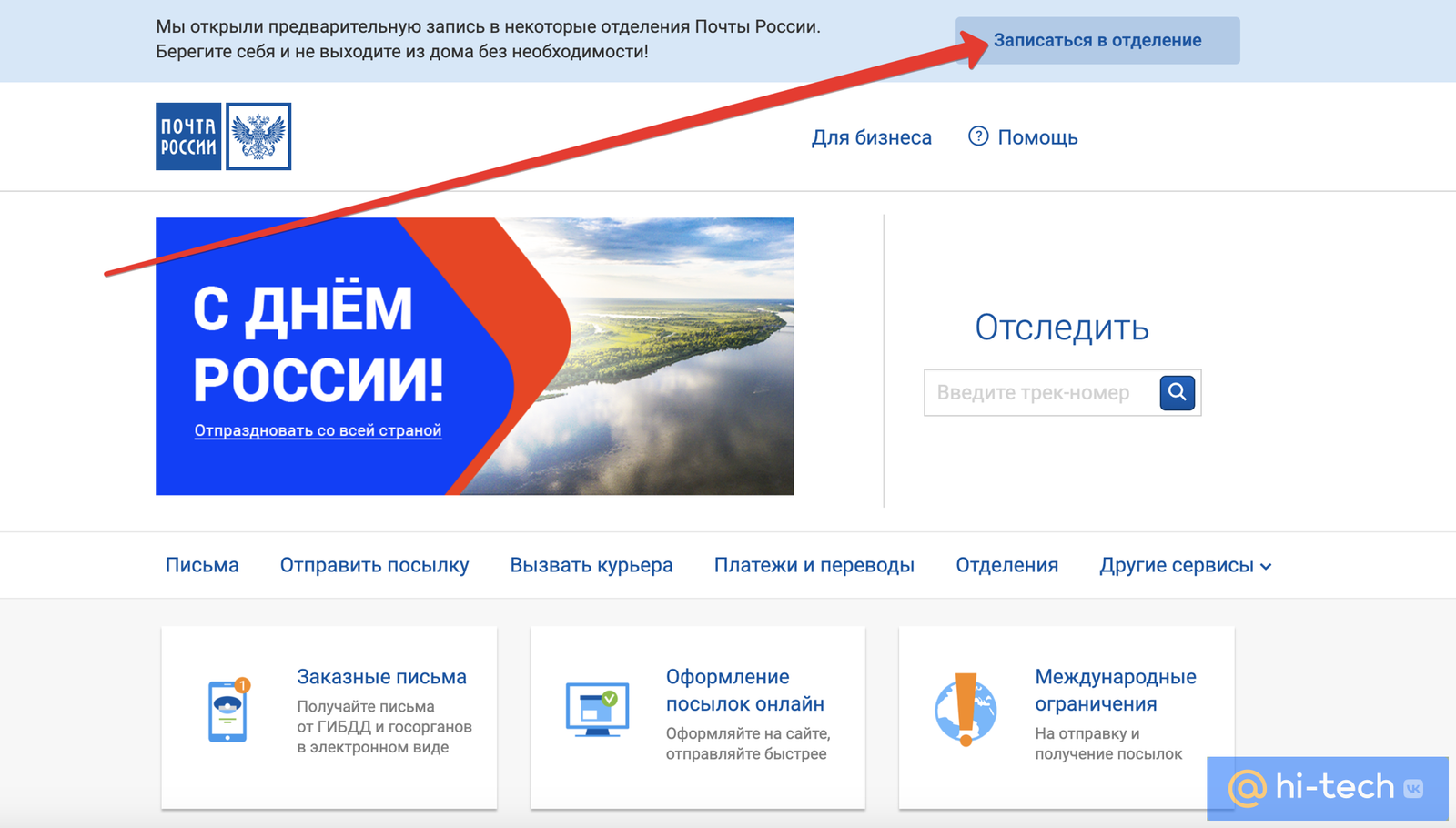Click the monitor icon on Оформление посылок card
Screen dimensions: 1456x828
pyautogui.click(x=597, y=710)
